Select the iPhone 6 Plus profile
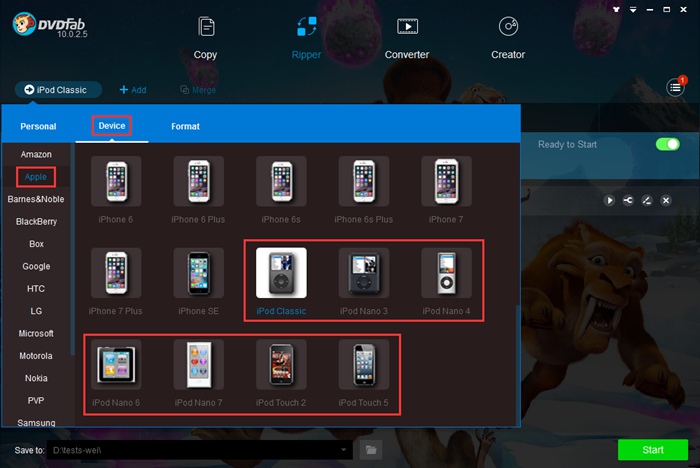 point(198,191)
